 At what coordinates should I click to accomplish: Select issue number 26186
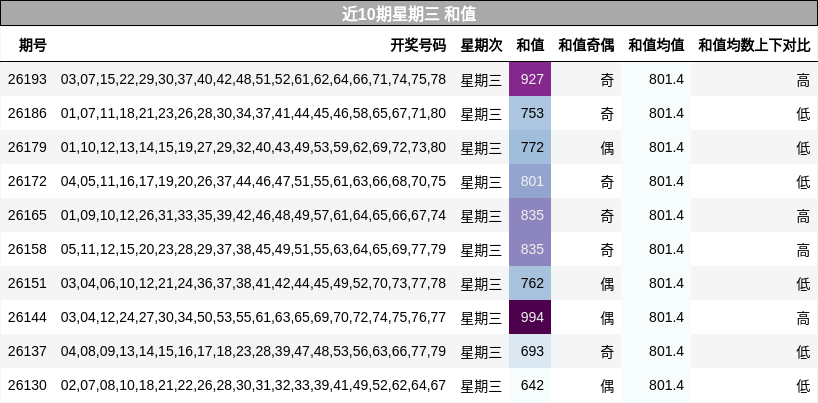click(27, 113)
